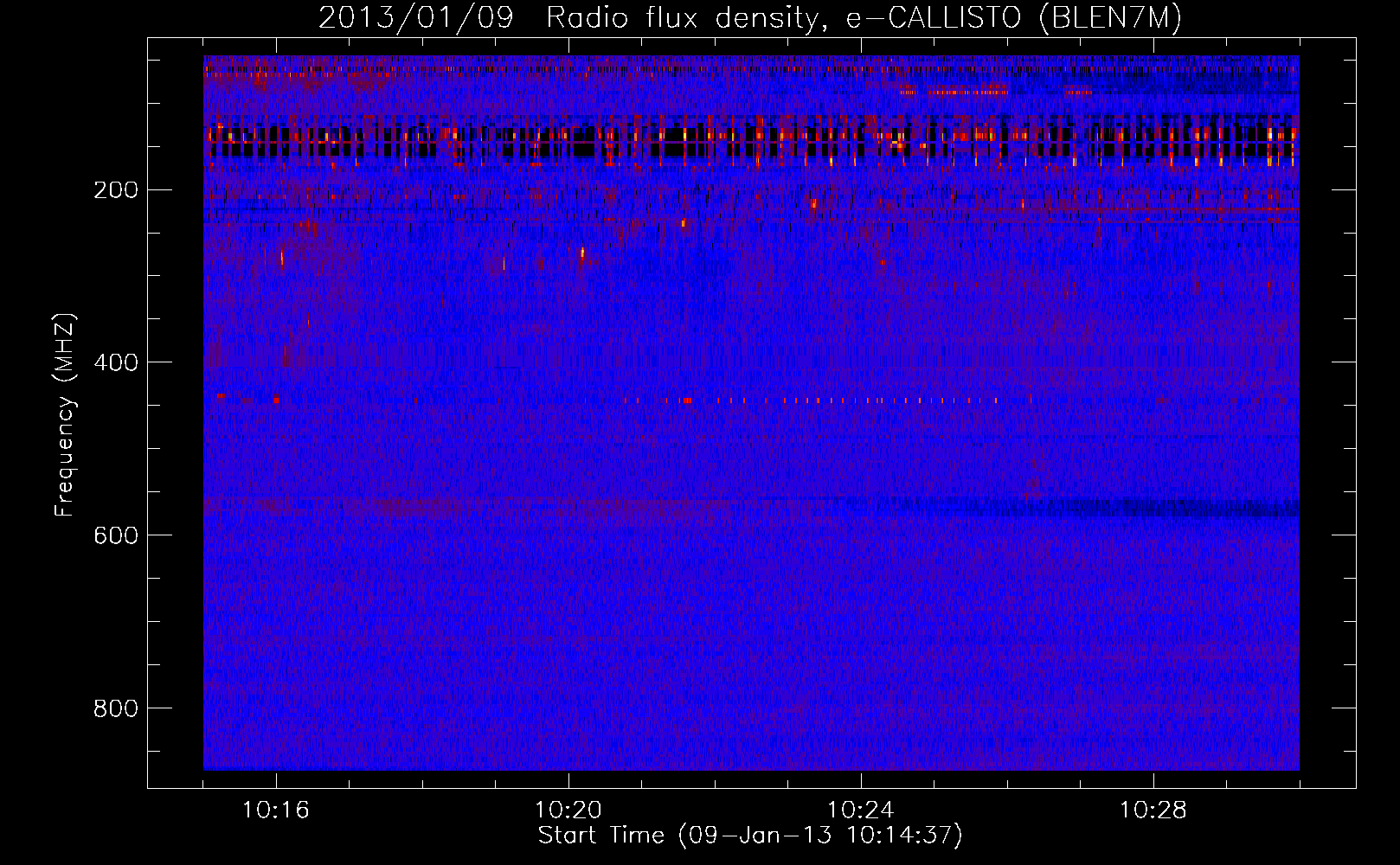Click the 'Frequency (MHZ)' axis label

[x=65, y=415]
